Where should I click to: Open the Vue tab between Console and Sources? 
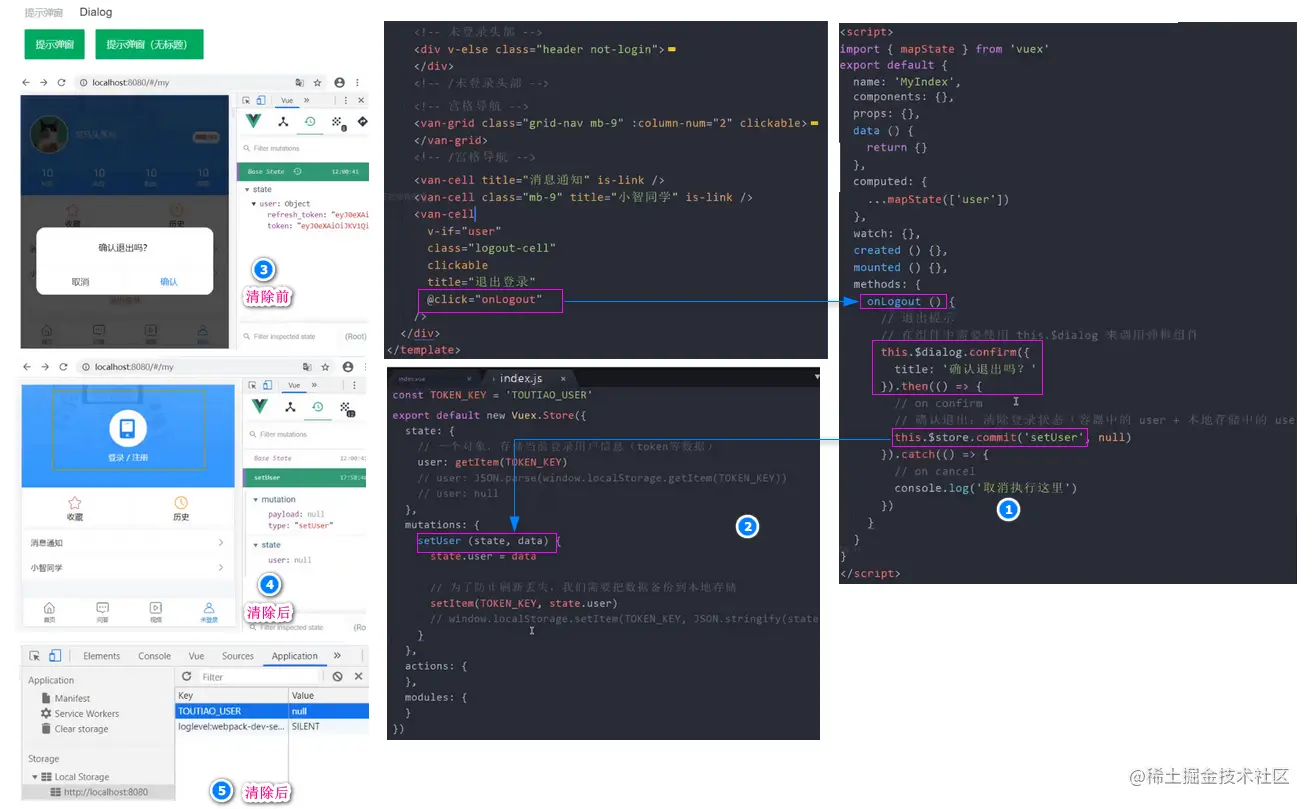[x=196, y=656]
